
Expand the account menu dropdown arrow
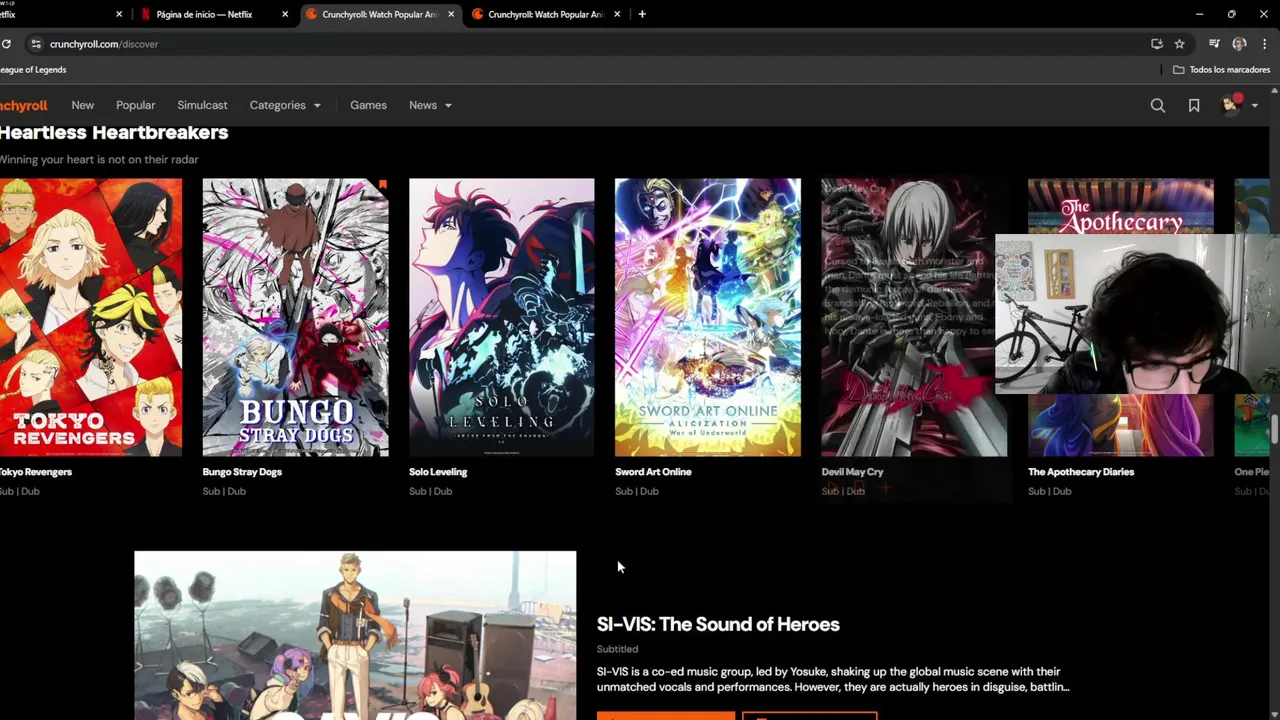(1254, 106)
